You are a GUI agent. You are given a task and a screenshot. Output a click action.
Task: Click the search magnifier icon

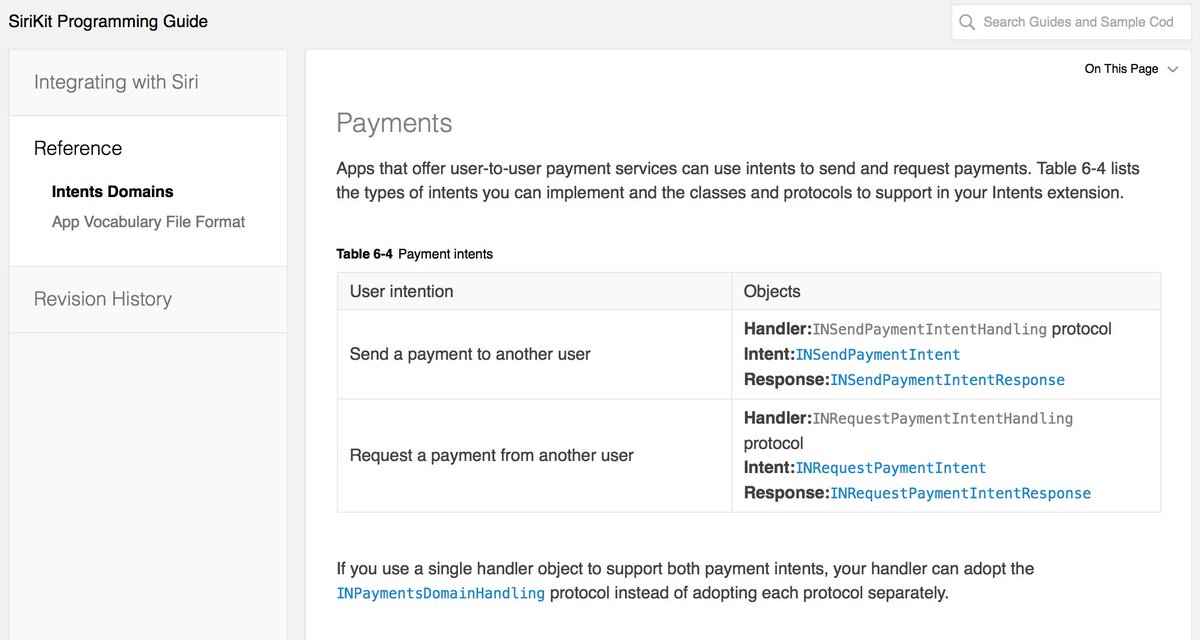[x=966, y=22]
